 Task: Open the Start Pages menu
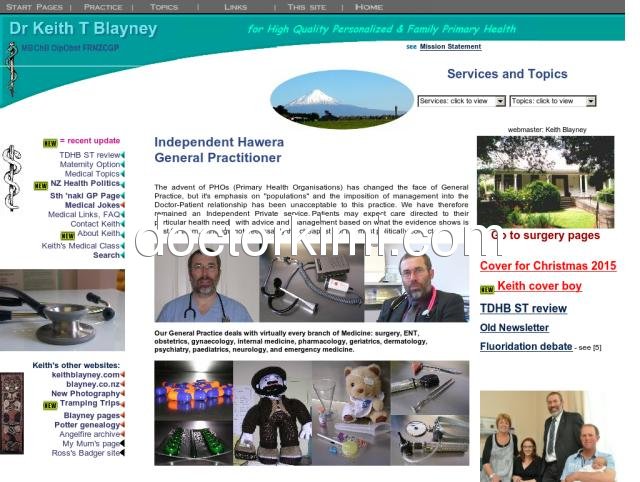pos(35,7)
